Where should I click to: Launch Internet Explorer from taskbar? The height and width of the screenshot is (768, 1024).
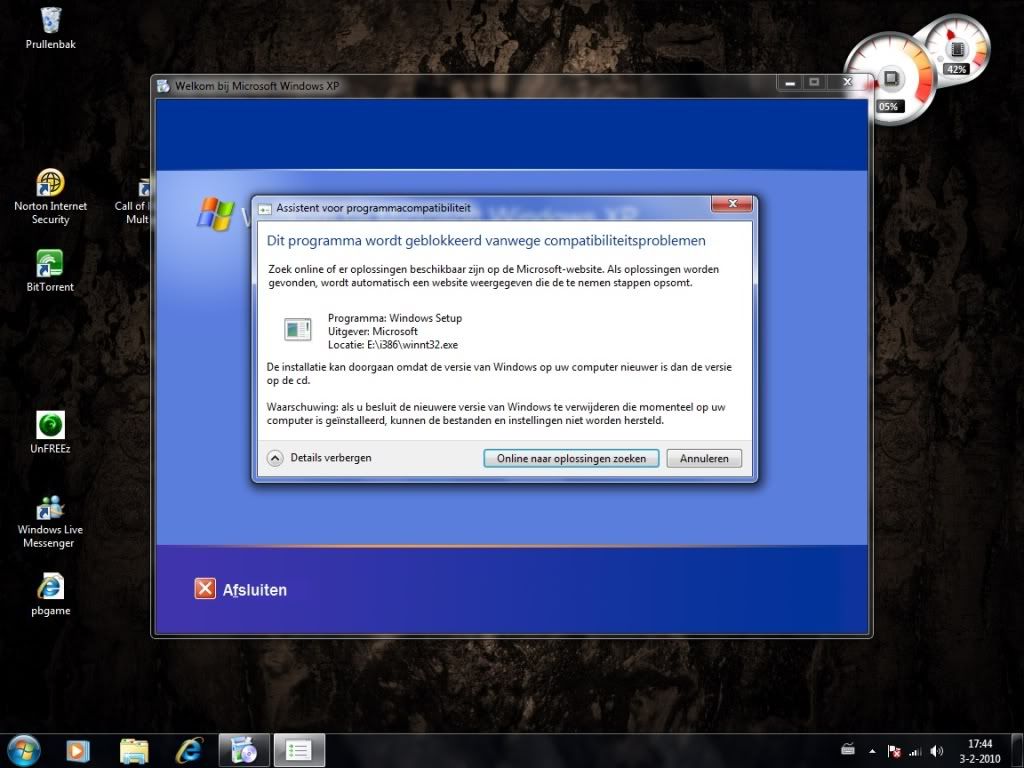point(189,751)
